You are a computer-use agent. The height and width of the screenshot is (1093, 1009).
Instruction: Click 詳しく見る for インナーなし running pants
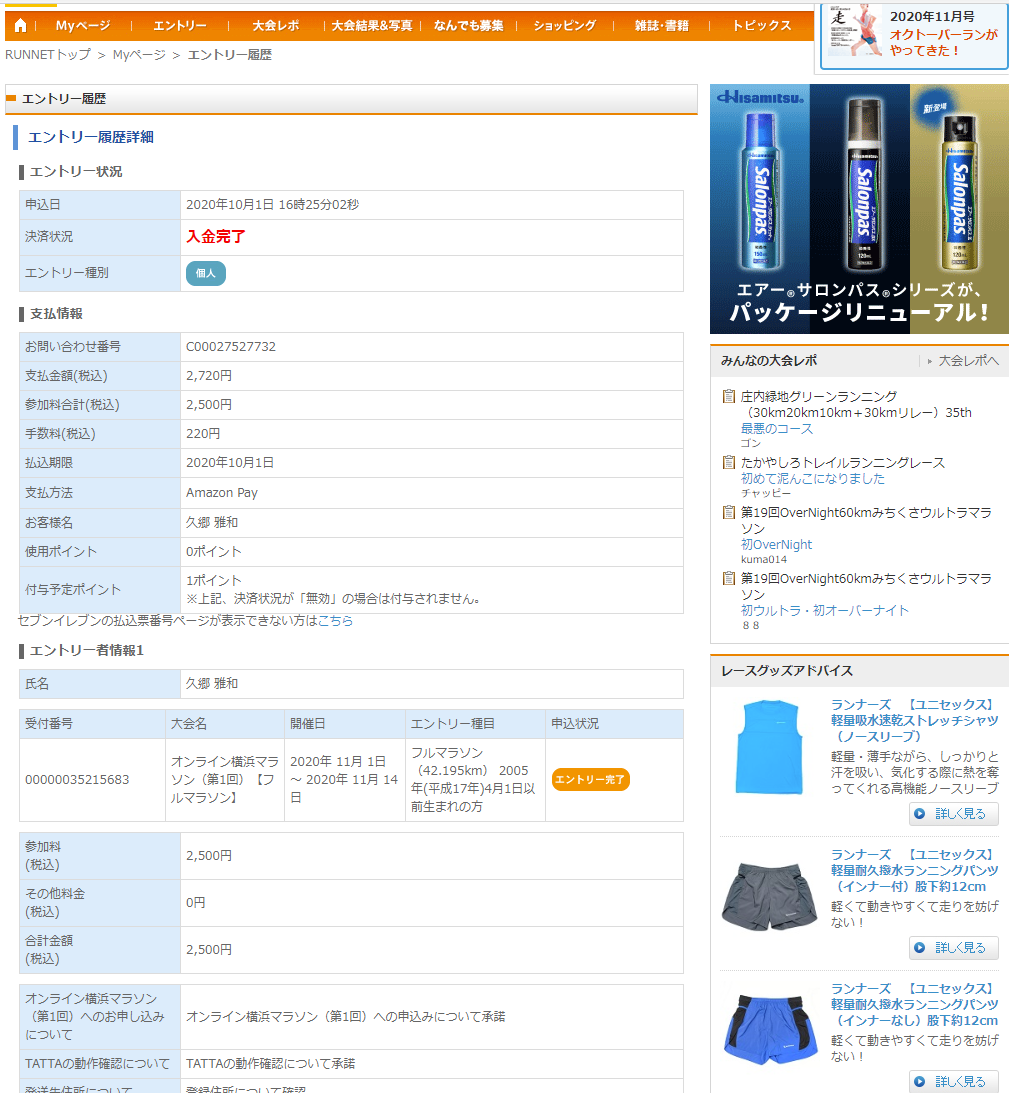953,1081
